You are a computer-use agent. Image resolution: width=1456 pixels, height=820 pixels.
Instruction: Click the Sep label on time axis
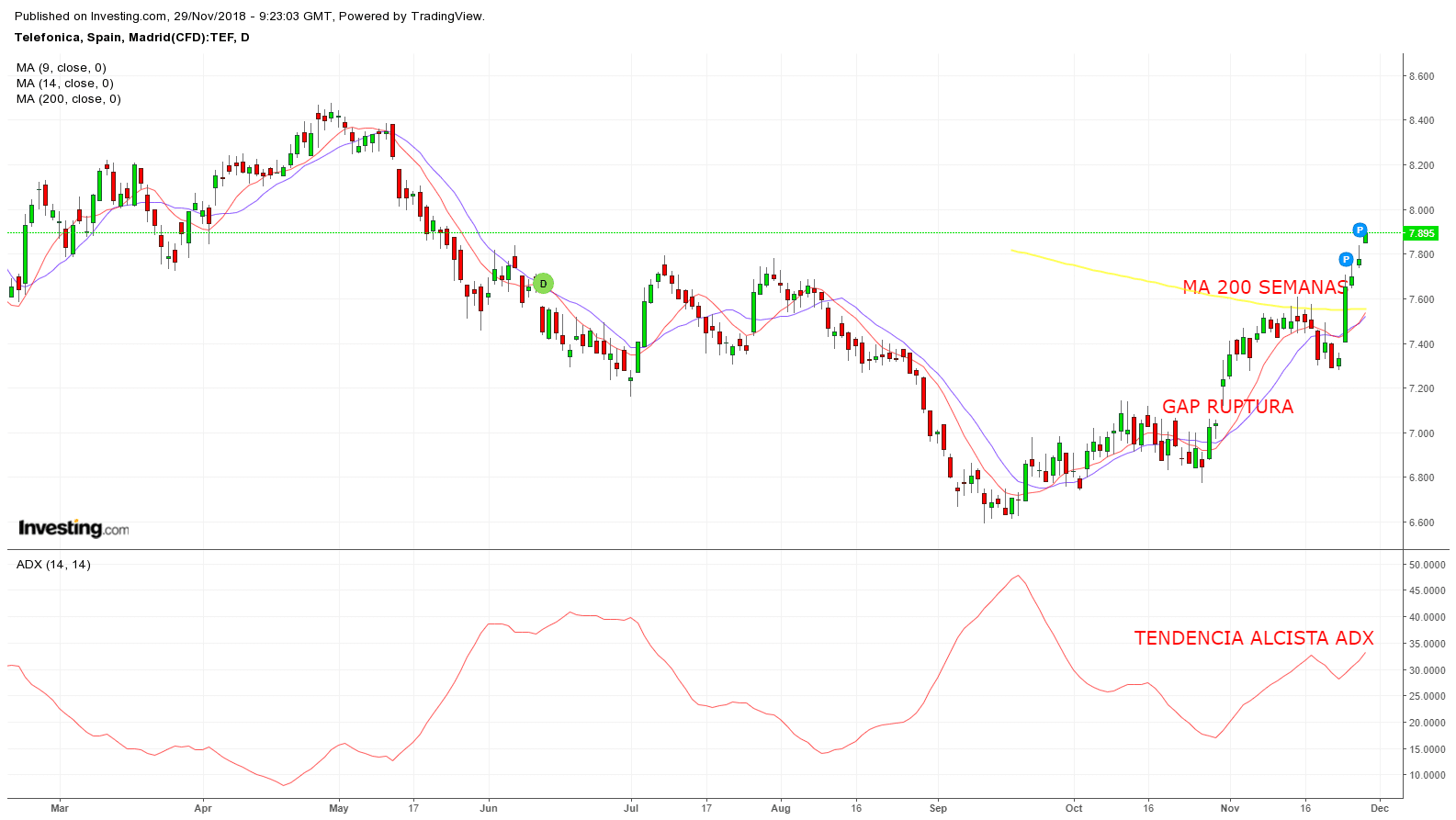[938, 808]
